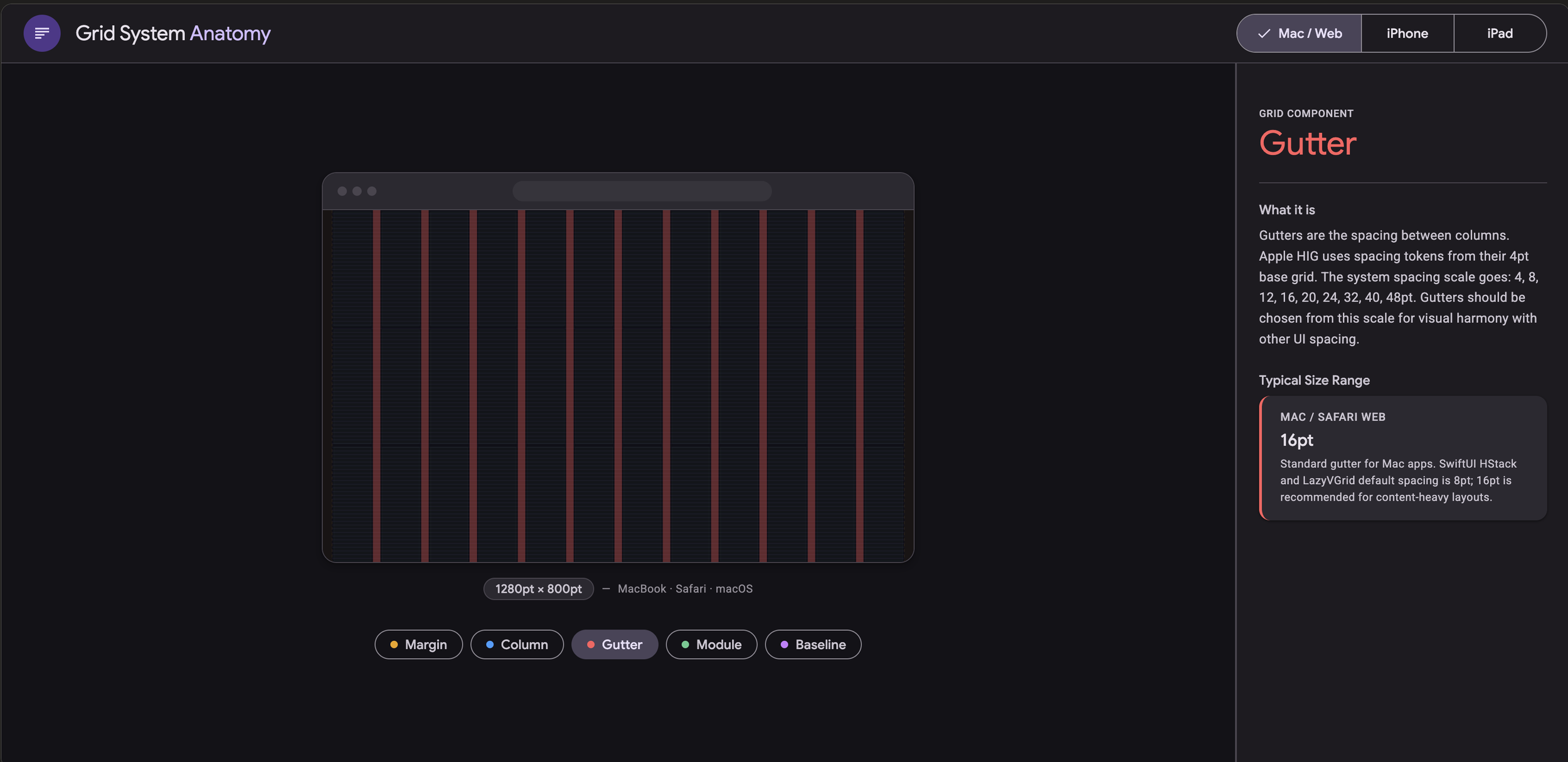
Task: Toggle the Column overlay chip
Action: pos(517,644)
